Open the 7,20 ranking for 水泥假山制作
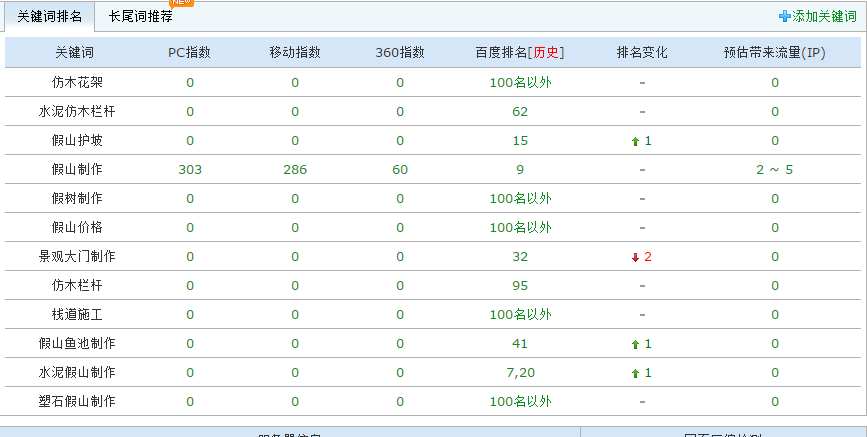The width and height of the screenshot is (867, 437). pos(520,373)
